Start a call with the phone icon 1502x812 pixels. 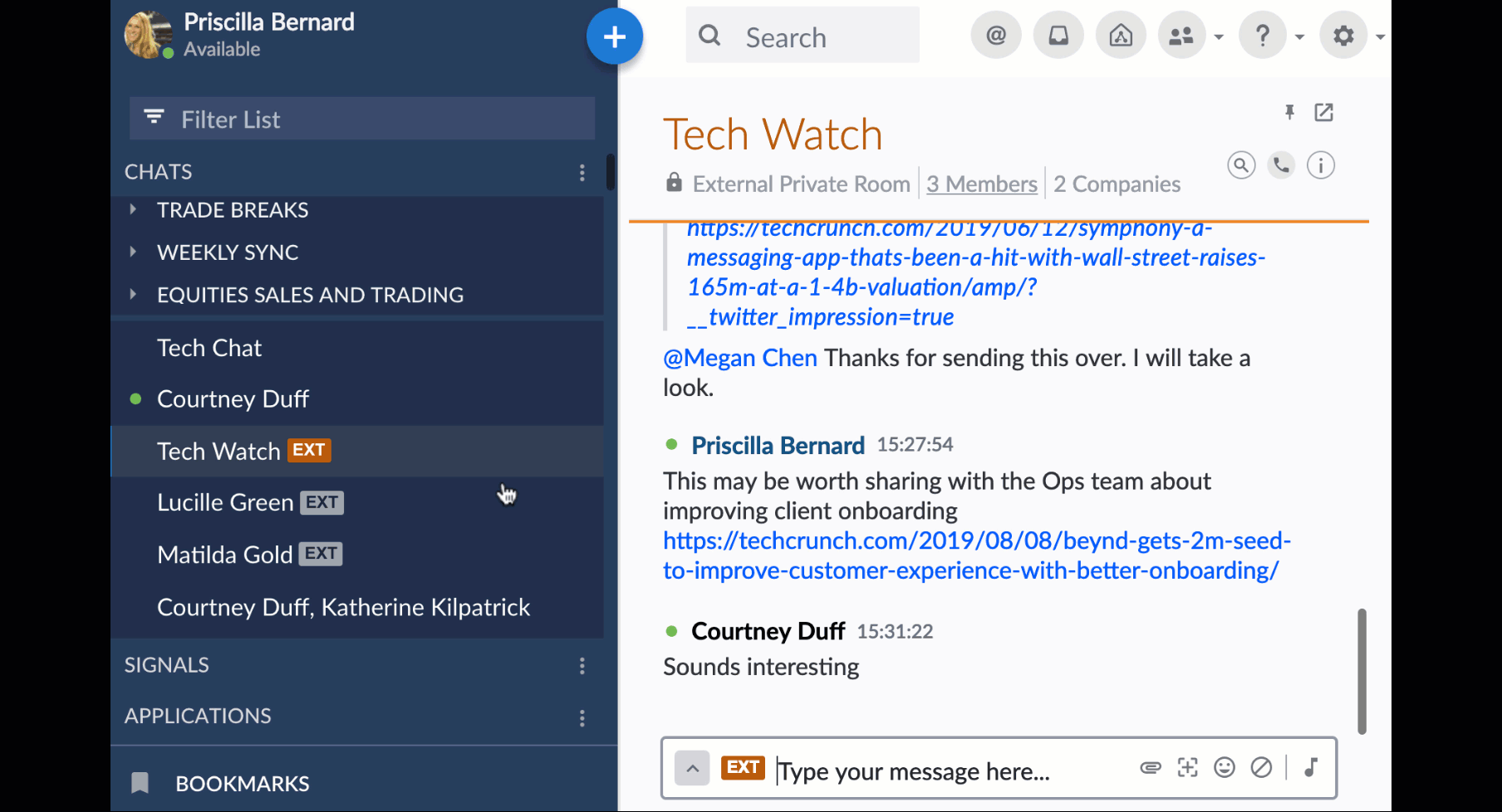coord(1281,165)
